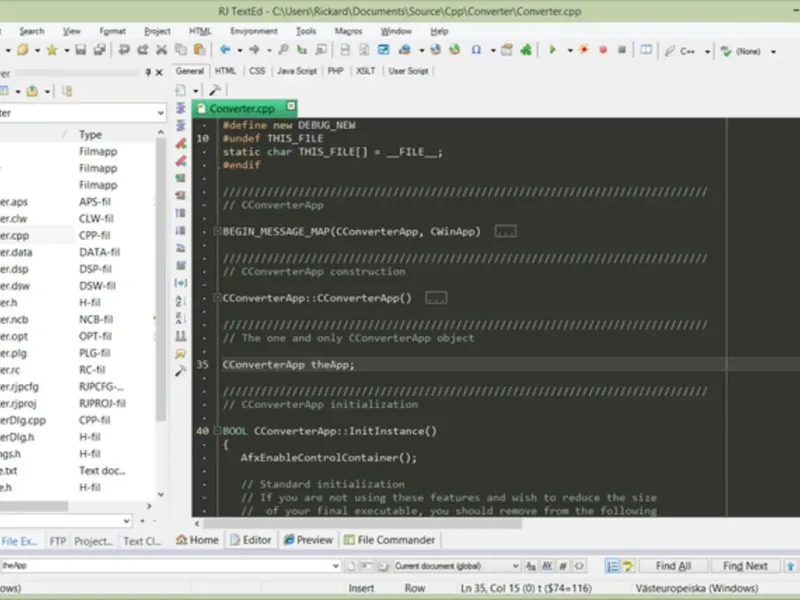Click the green Run play icon
This screenshot has height=600, width=800.
coord(551,50)
